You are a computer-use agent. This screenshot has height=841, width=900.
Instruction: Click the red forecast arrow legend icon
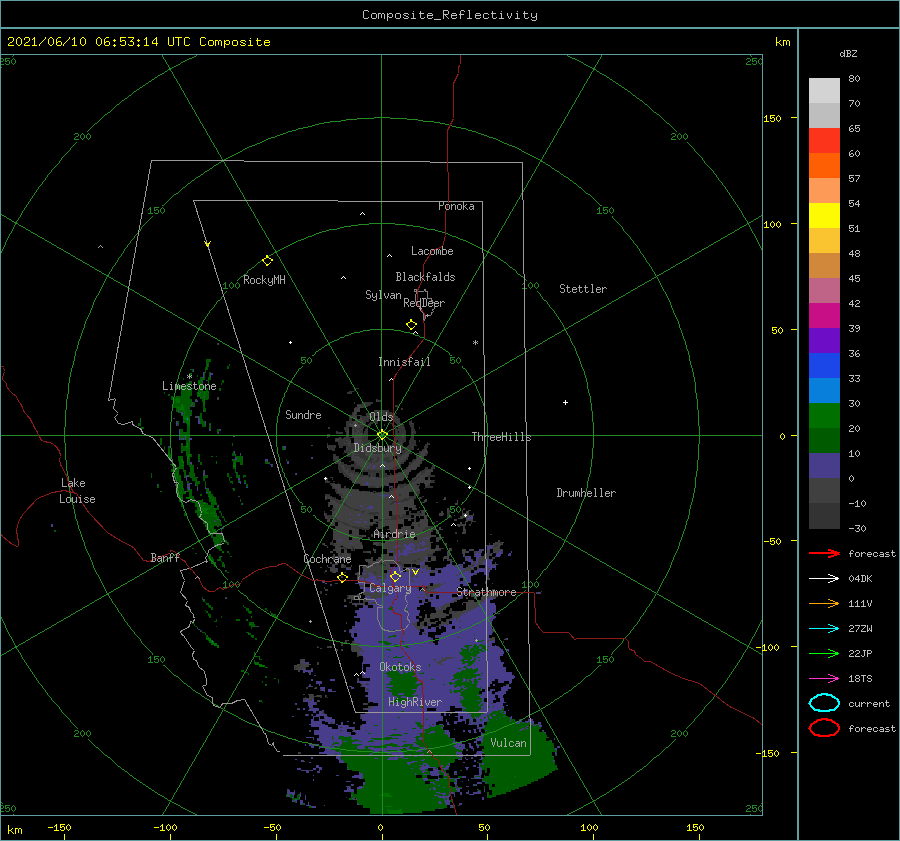click(x=824, y=553)
